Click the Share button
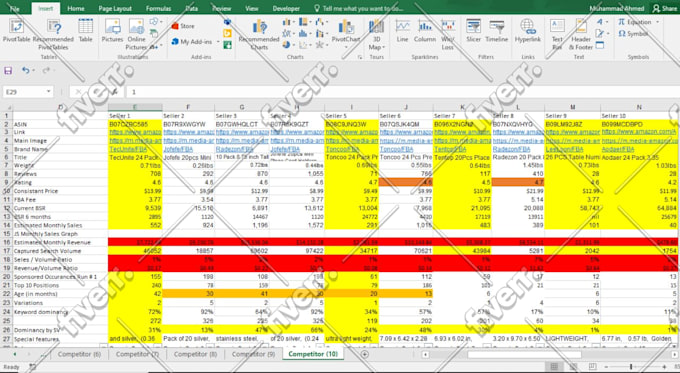Viewport: 680px width, 373px height. [665, 8]
